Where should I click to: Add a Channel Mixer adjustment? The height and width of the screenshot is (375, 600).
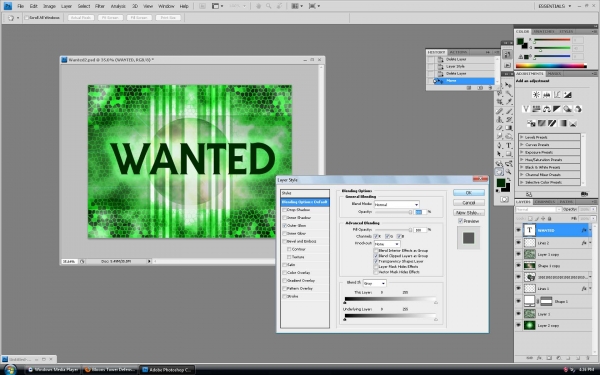(x=578, y=109)
